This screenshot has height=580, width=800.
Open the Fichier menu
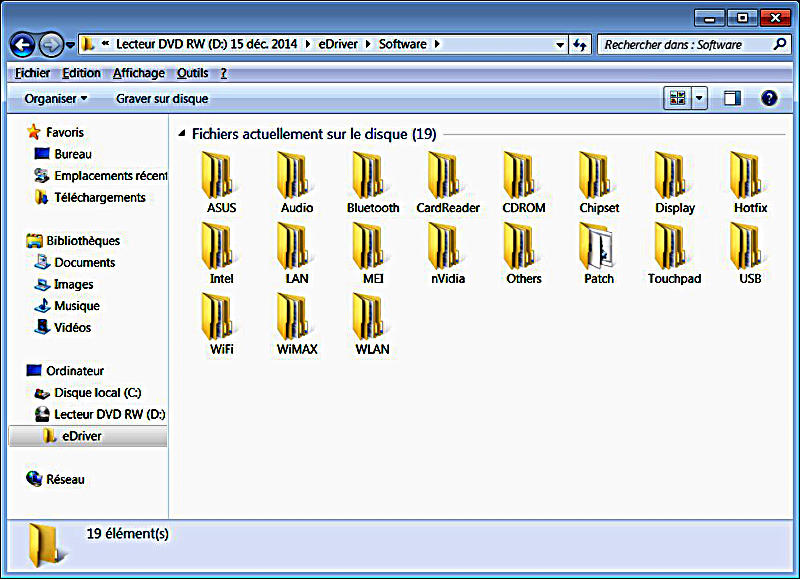point(32,73)
